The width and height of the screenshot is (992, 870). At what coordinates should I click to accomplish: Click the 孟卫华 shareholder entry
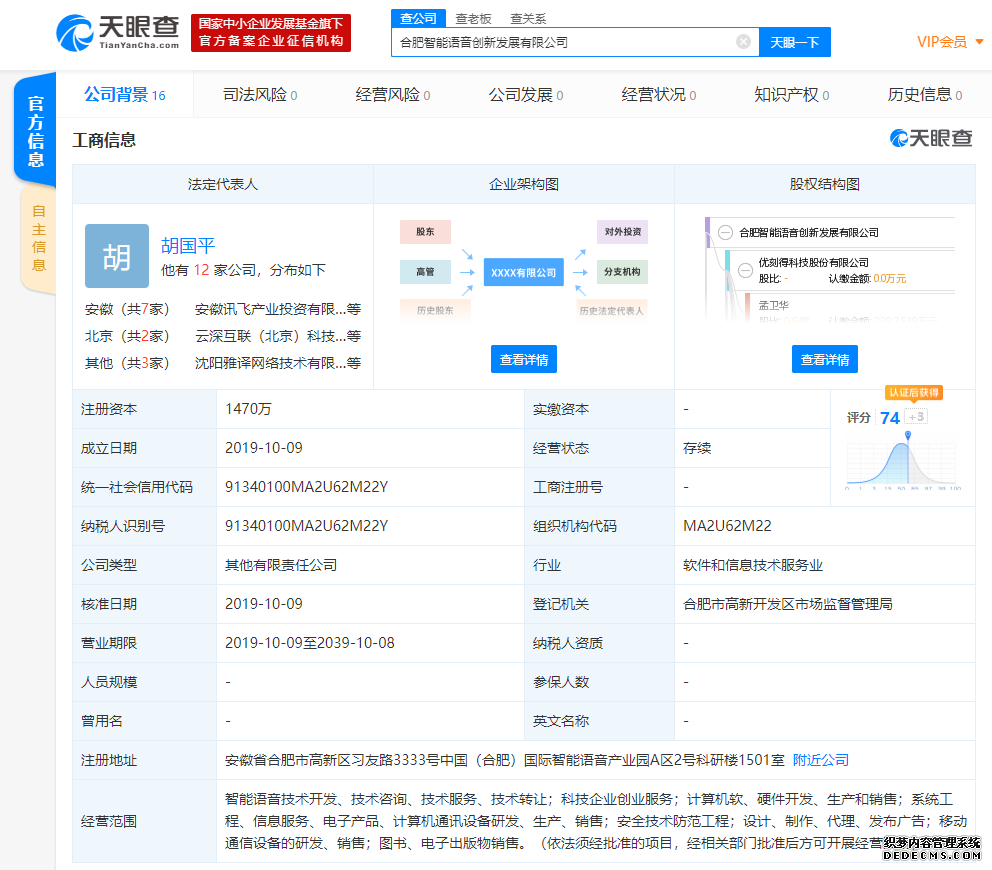pyautogui.click(x=773, y=305)
